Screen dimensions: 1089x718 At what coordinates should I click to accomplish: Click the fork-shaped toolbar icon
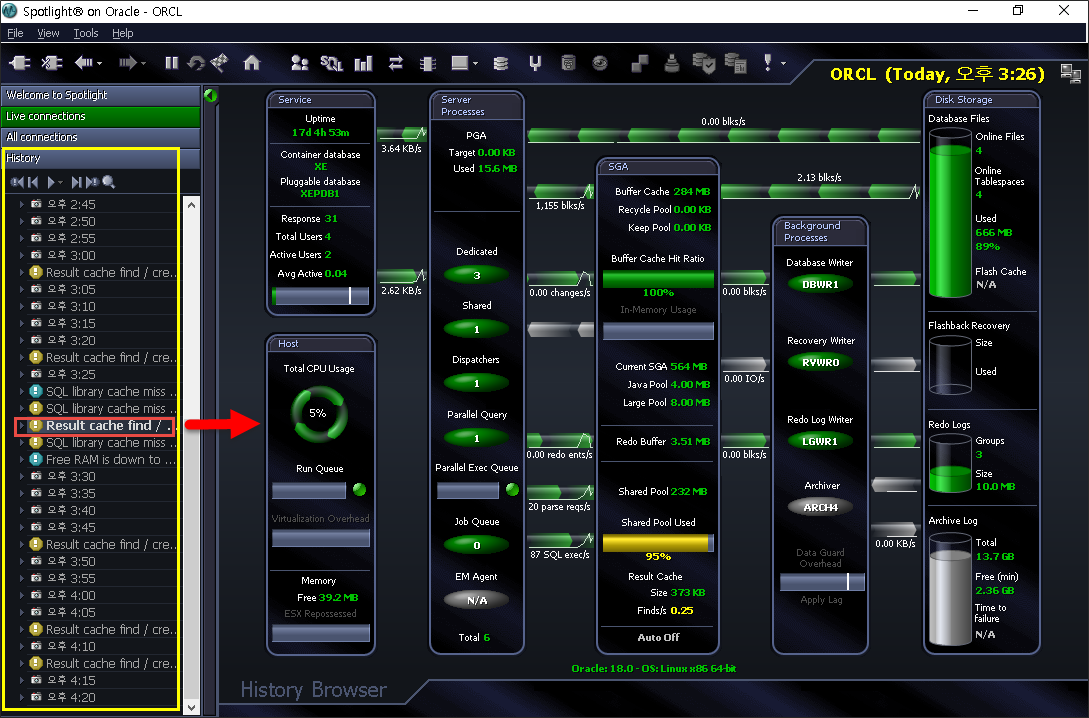click(535, 64)
